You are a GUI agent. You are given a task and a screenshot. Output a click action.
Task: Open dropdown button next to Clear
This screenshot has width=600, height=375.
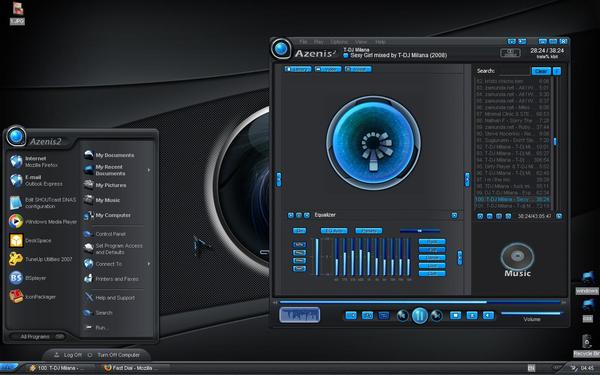[x=557, y=71]
